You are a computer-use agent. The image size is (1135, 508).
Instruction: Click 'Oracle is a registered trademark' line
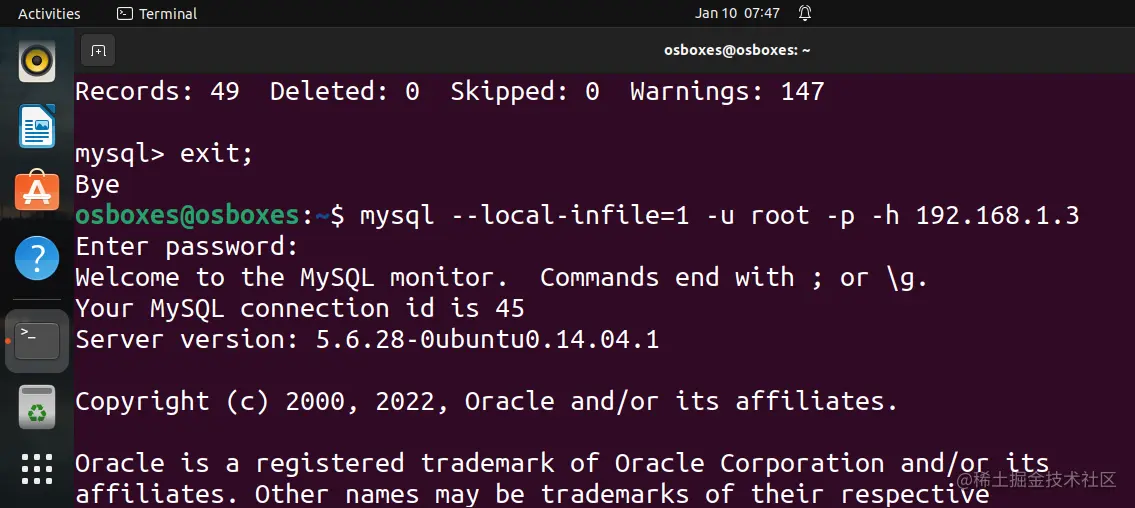(562, 463)
